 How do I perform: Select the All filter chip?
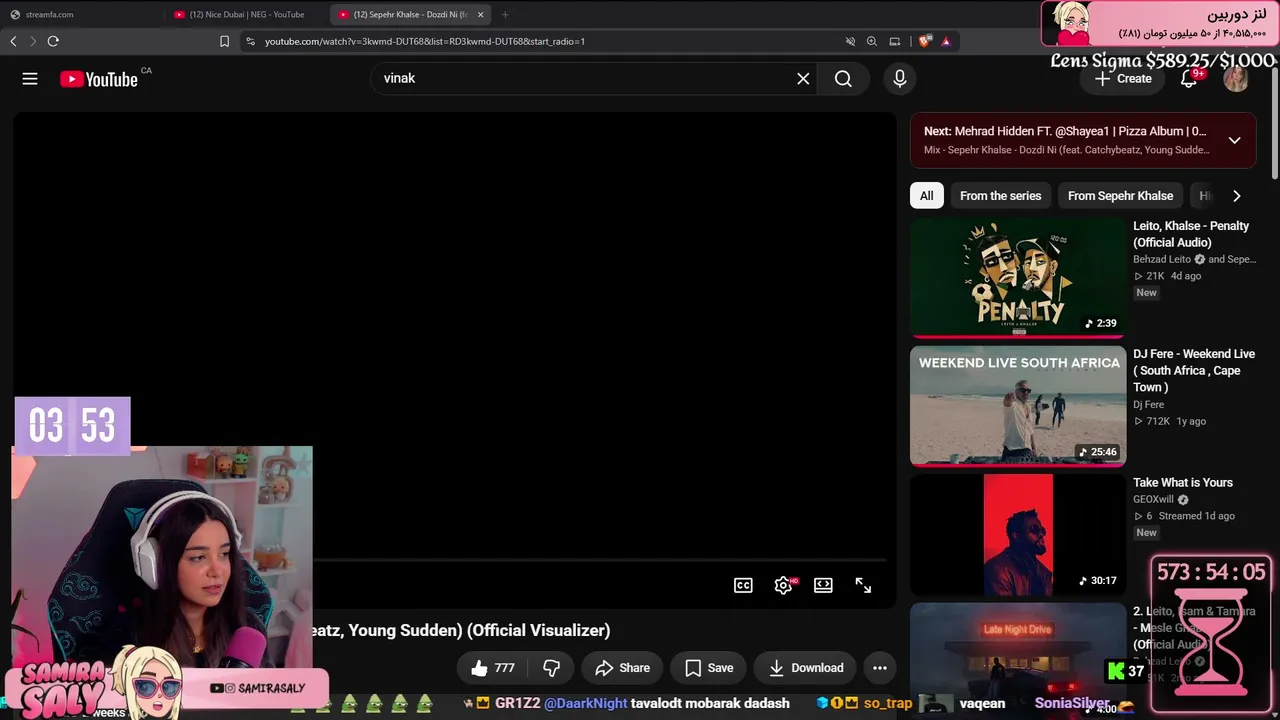[927, 196]
